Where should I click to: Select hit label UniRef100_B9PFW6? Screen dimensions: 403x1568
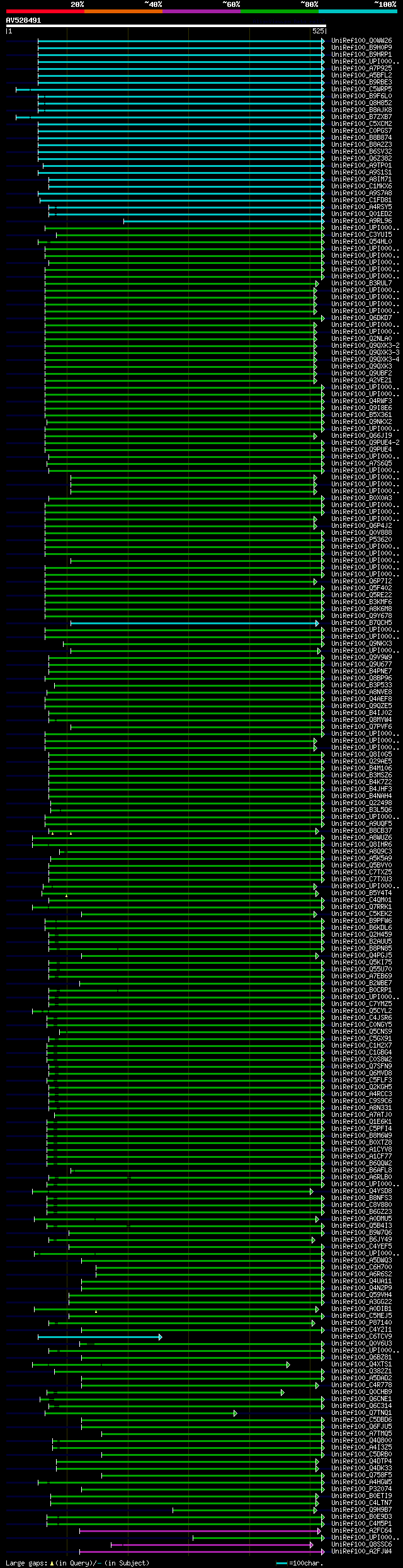tap(361, 921)
